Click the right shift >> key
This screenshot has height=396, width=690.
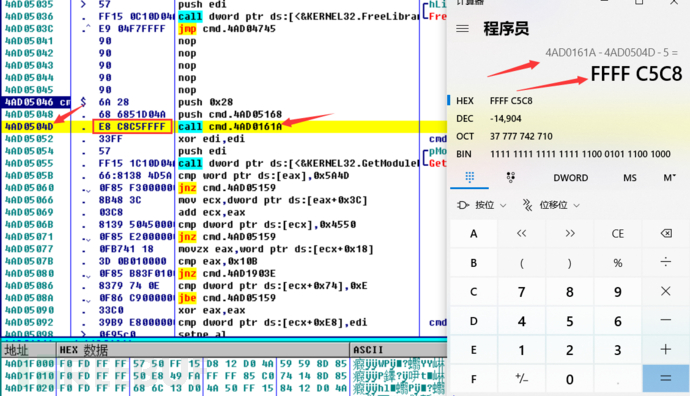pyautogui.click(x=570, y=233)
